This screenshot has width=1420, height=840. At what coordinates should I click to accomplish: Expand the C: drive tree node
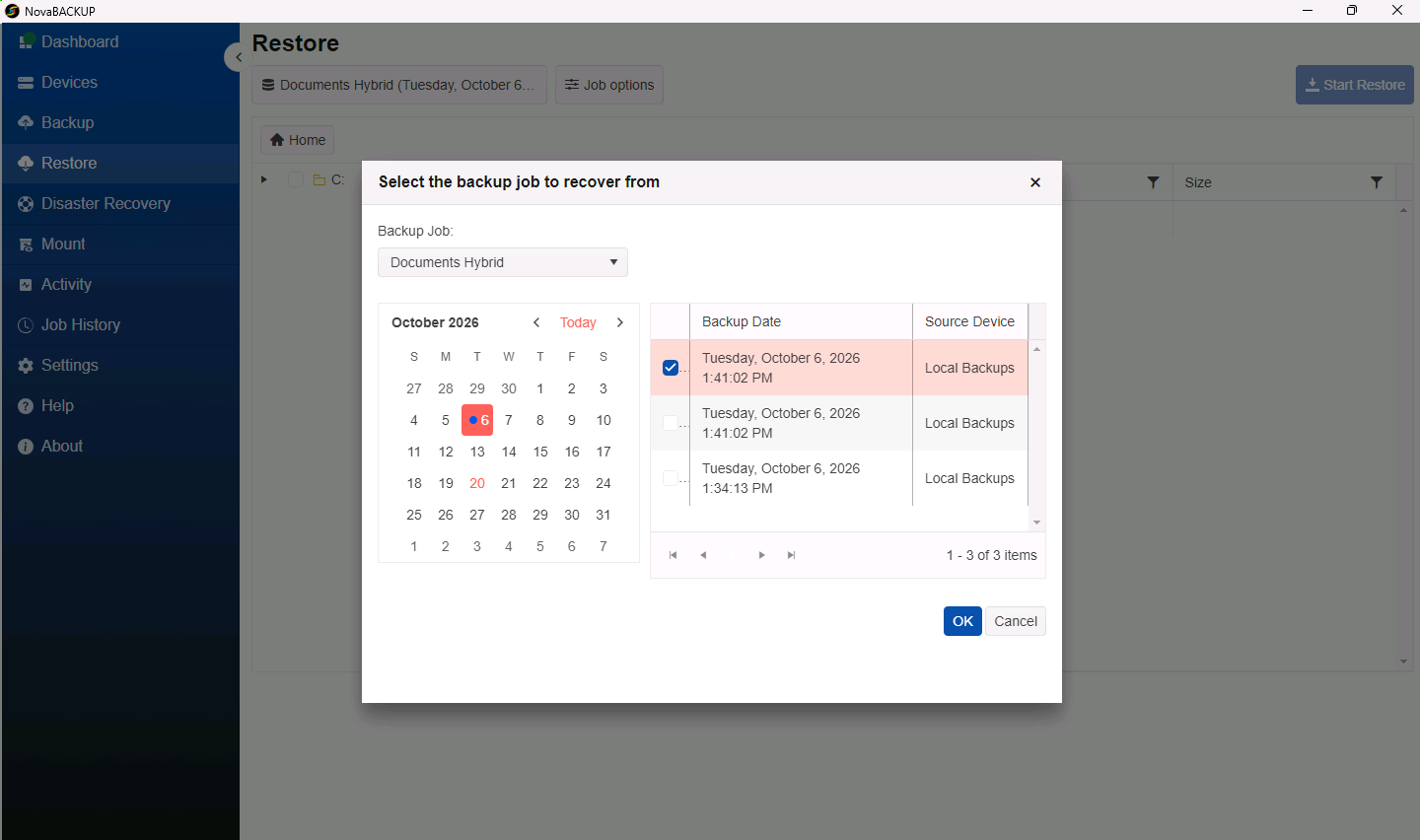click(264, 179)
